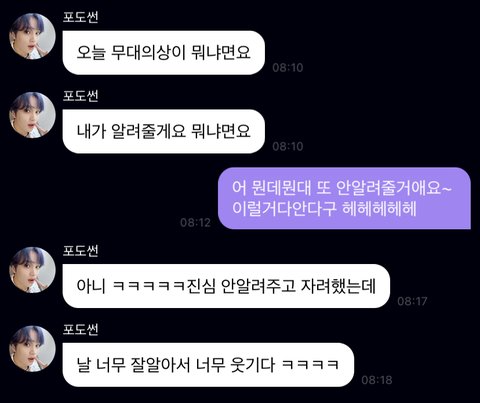Click 포도썬 name above '내가 알려줄게요' bubble
This screenshot has width=480, height=403.
(81, 96)
